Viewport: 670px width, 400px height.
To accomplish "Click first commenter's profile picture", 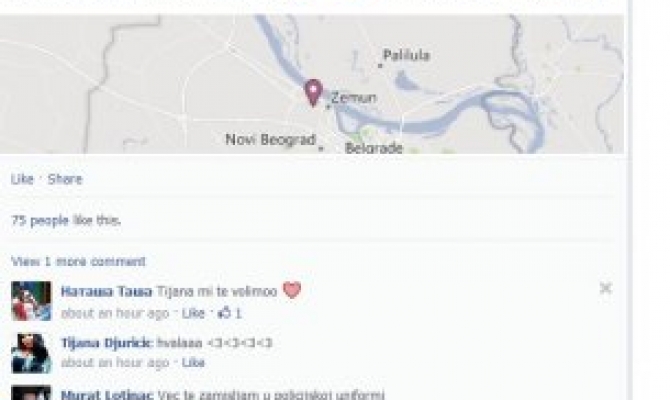I will pos(31,301).
